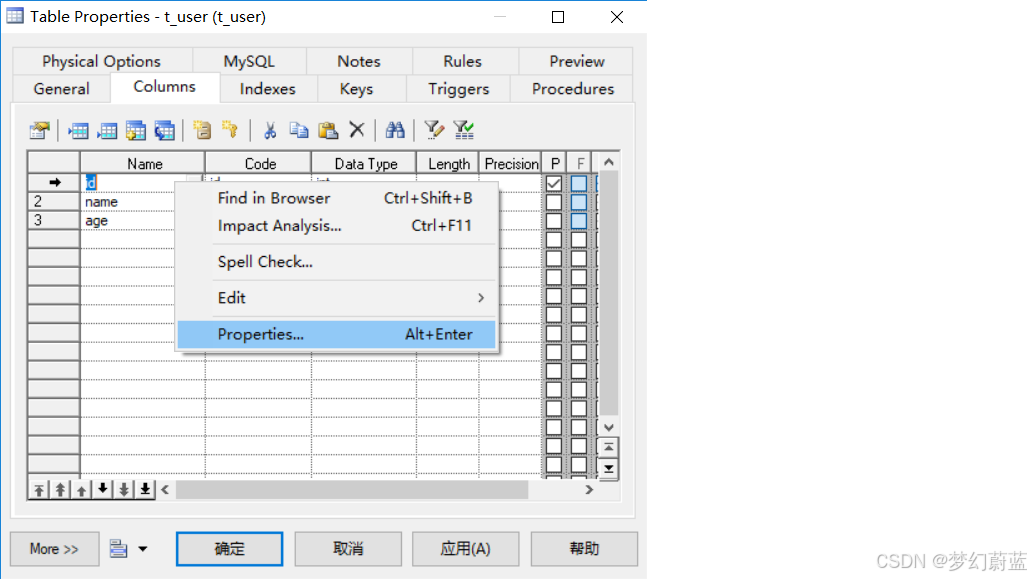Open Find using the binoculars toolbar icon
Screen dimensions: 1031x579
394,130
